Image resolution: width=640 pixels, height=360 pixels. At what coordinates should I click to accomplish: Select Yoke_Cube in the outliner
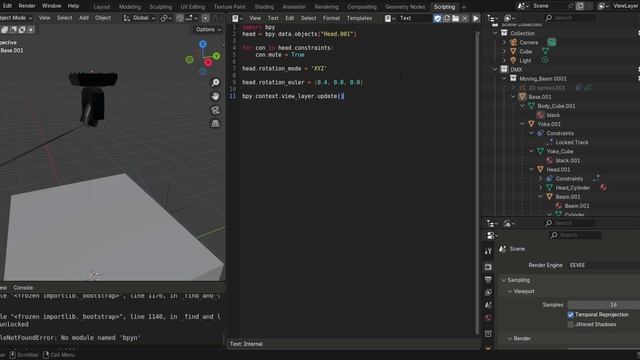coord(560,151)
